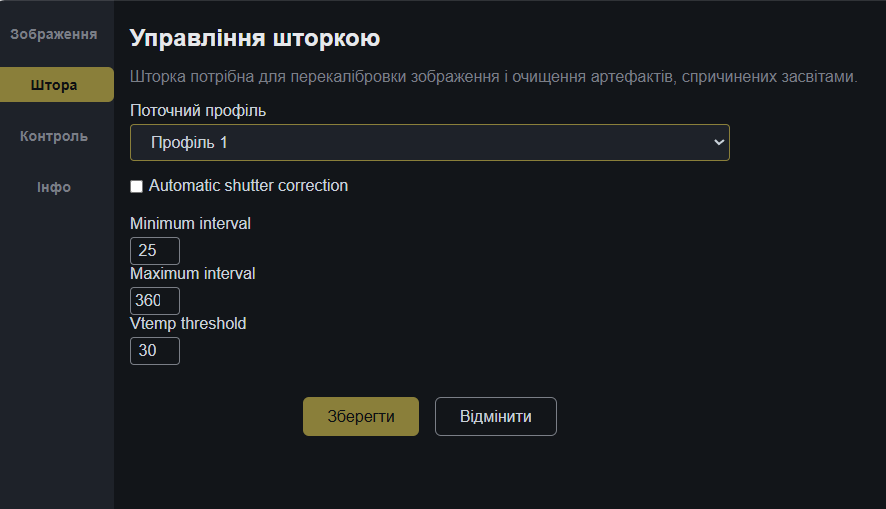Click the Automatic shutter correction label text

click(x=248, y=185)
